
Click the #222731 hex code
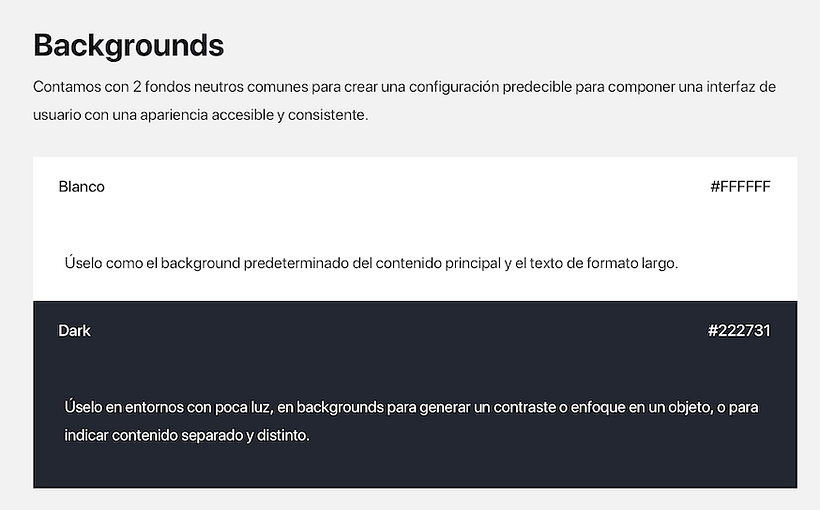(x=739, y=331)
